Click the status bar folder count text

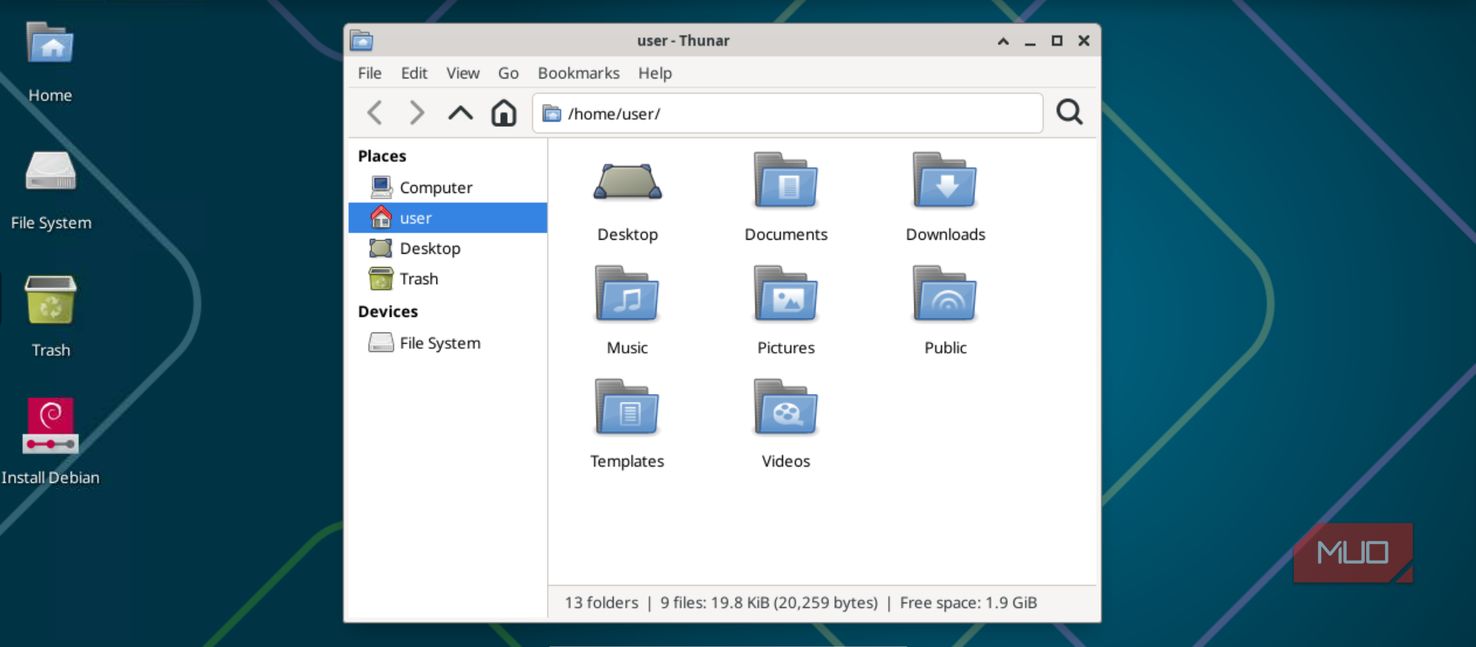(x=601, y=603)
